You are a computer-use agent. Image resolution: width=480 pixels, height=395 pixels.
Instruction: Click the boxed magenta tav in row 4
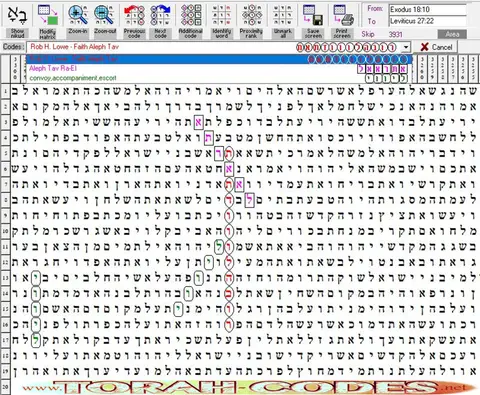[x=209, y=138]
